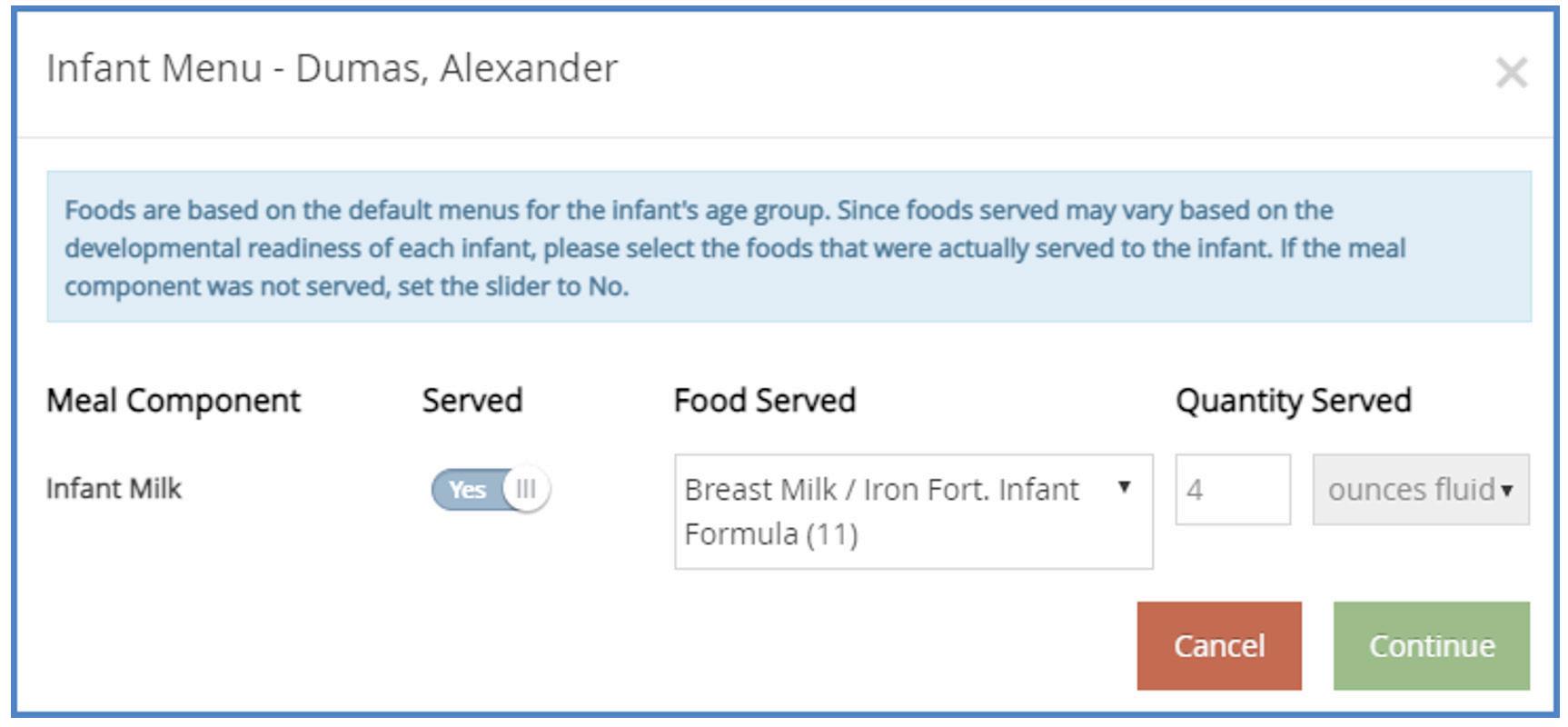1568x727 pixels.
Task: Click the blue informational message banner
Action: pos(789,246)
